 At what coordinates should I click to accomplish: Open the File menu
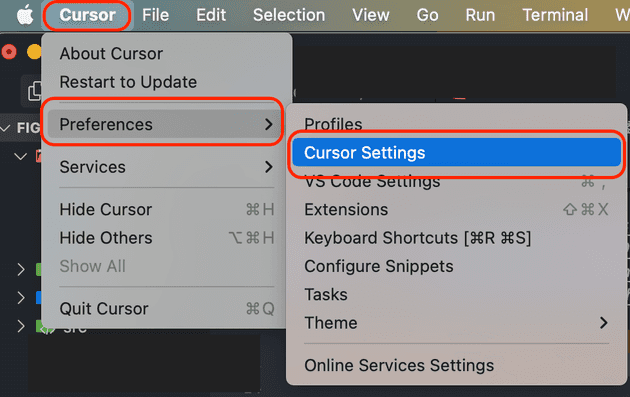(155, 15)
